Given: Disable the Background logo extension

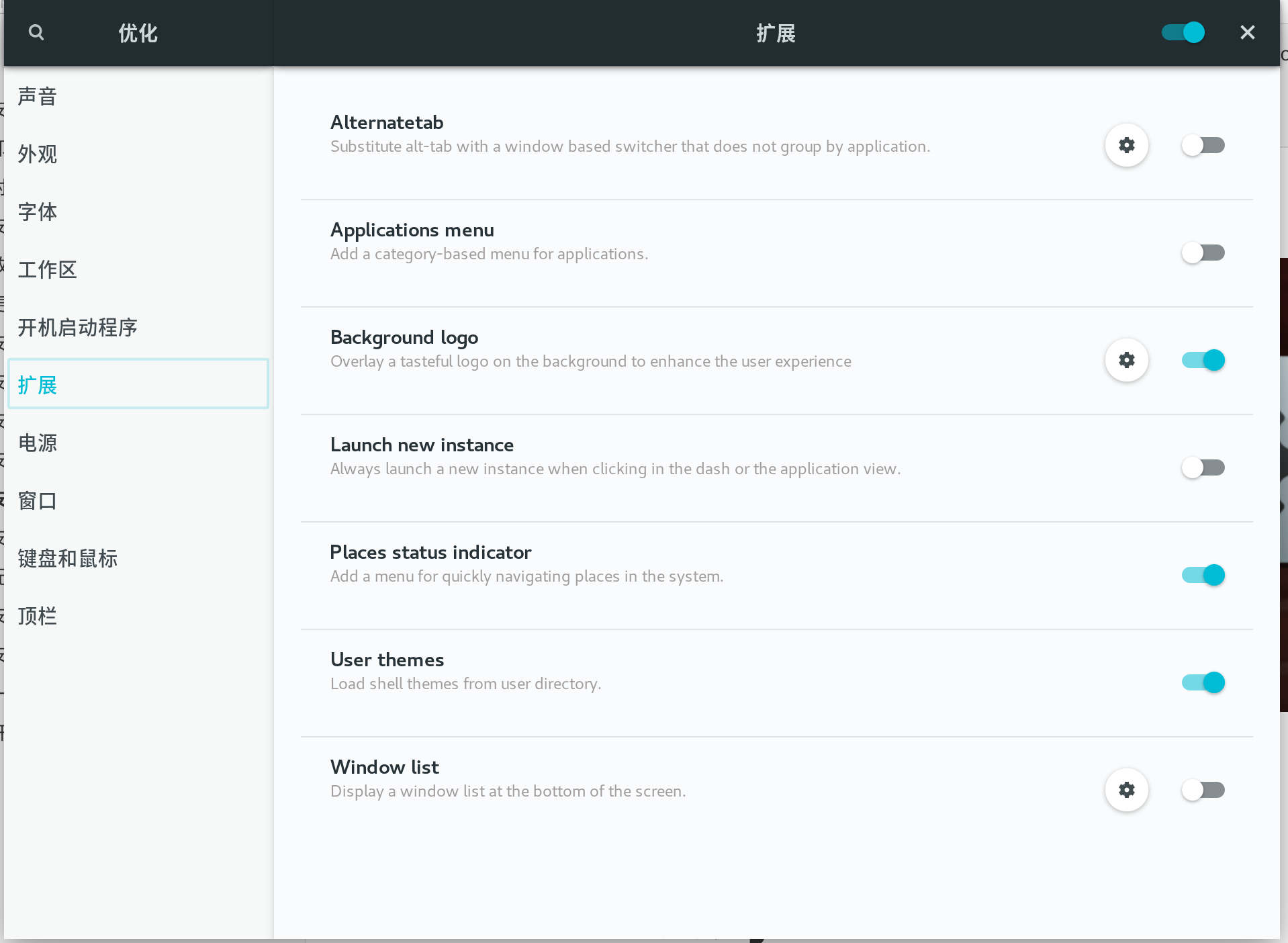Looking at the screenshot, I should pos(1203,360).
